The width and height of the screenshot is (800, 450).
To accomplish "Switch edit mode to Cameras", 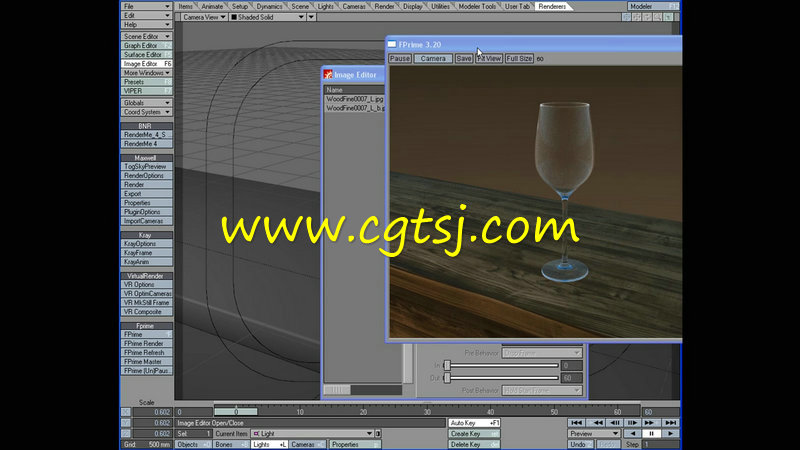I will point(307,445).
